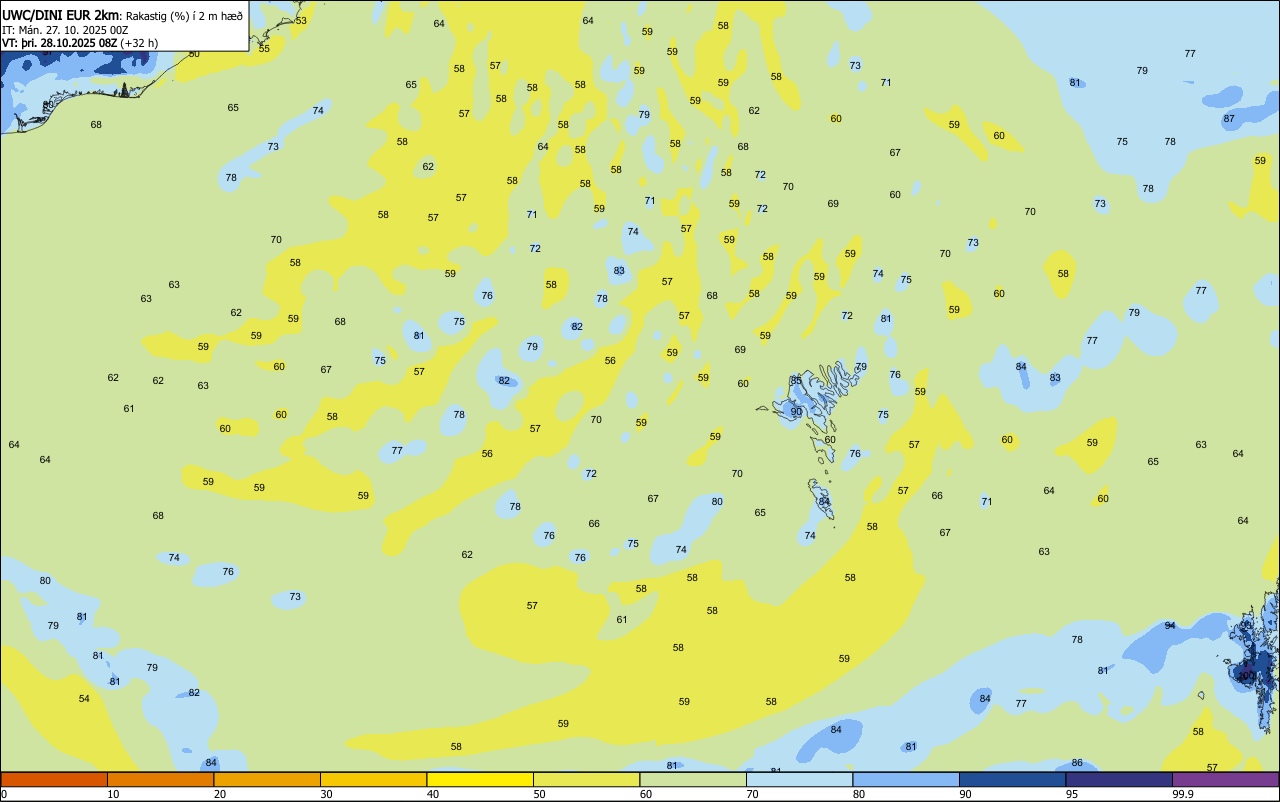Click the humidity value 54 on the map
Screen dimensions: 1280x802
84,698
